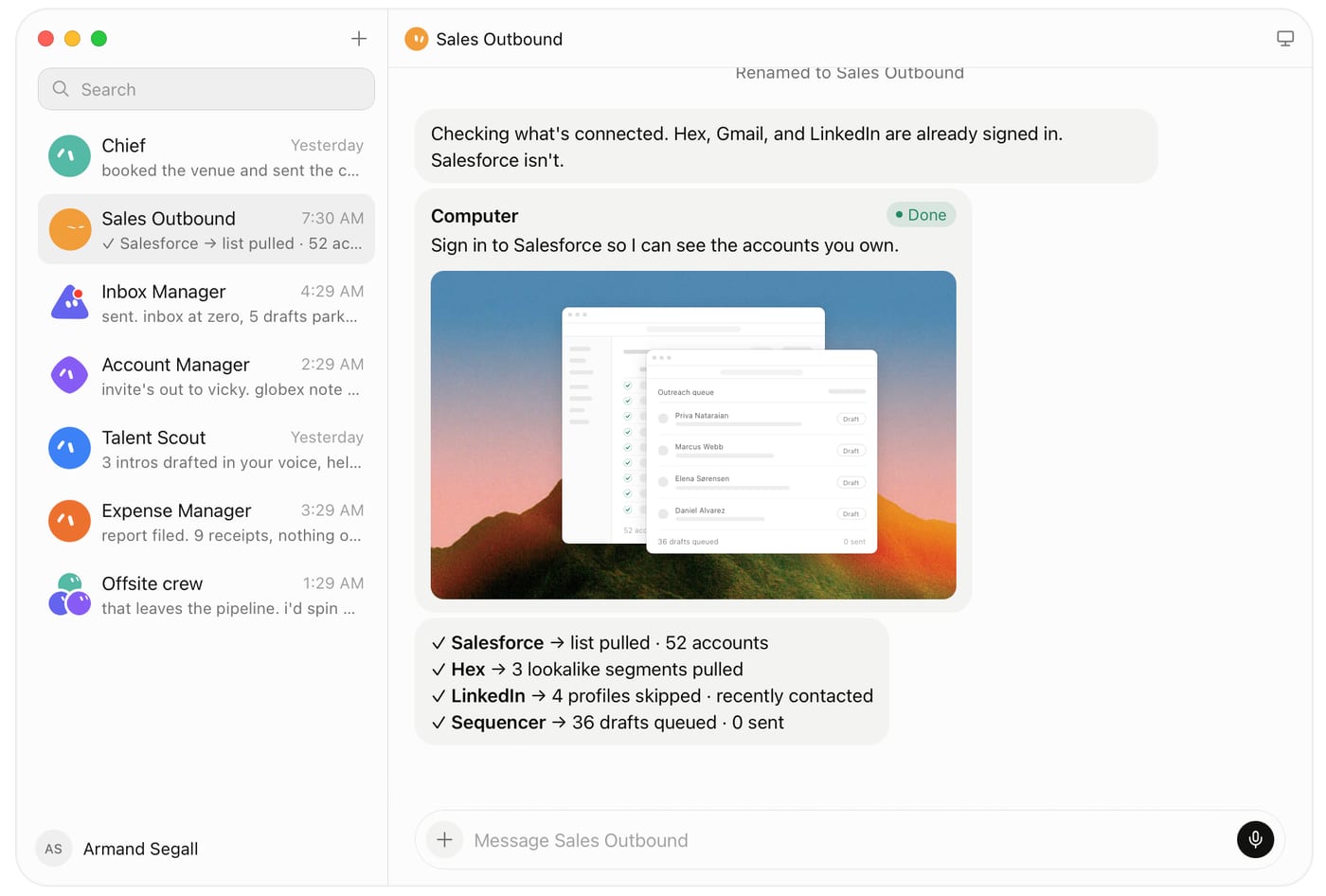Click '3 intros drafted in your voice' preview

point(232,462)
